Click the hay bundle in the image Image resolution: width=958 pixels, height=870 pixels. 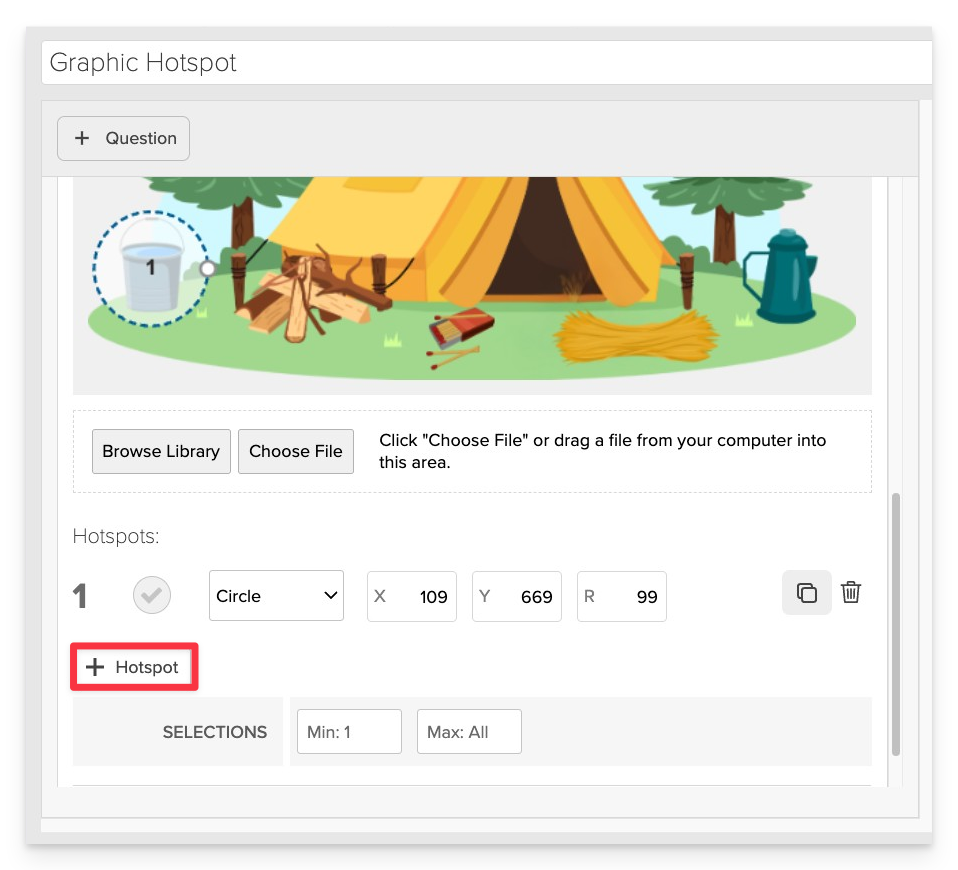tap(636, 336)
